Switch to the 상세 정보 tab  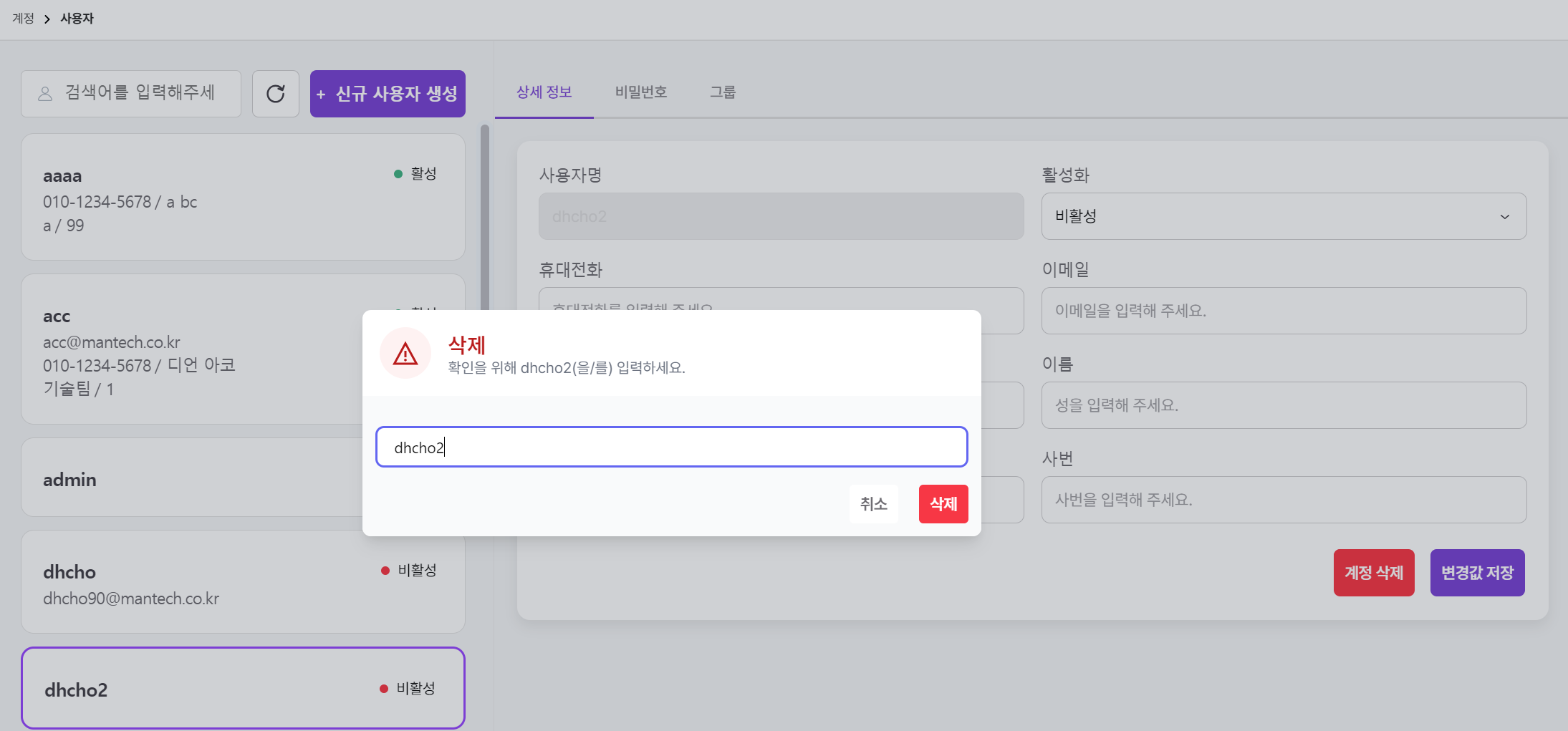click(x=544, y=92)
